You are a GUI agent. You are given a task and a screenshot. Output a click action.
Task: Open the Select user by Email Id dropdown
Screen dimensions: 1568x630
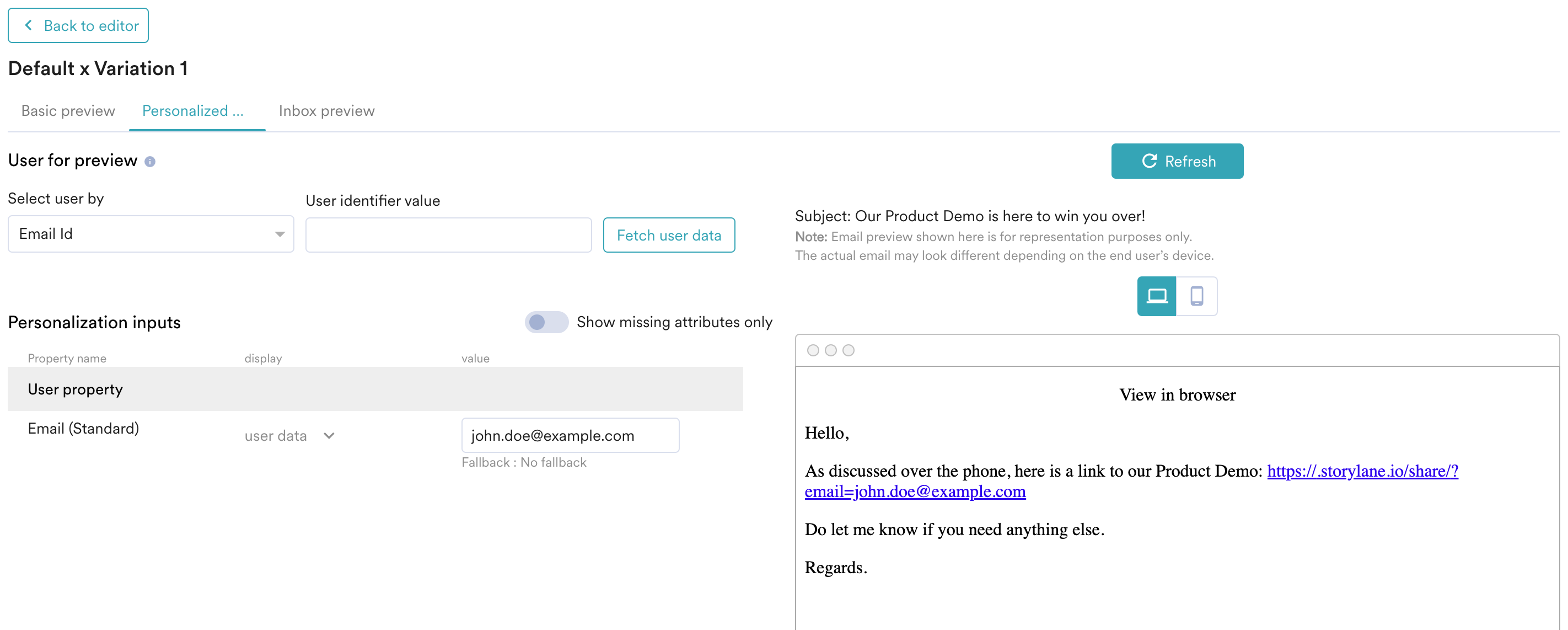pyautogui.click(x=151, y=234)
